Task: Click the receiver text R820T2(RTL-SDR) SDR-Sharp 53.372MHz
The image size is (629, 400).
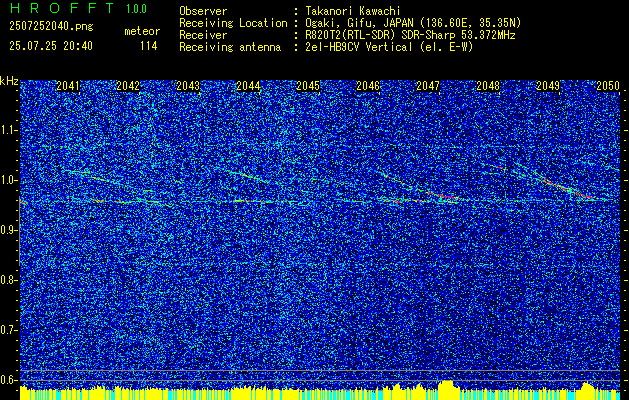Action: coord(410,35)
